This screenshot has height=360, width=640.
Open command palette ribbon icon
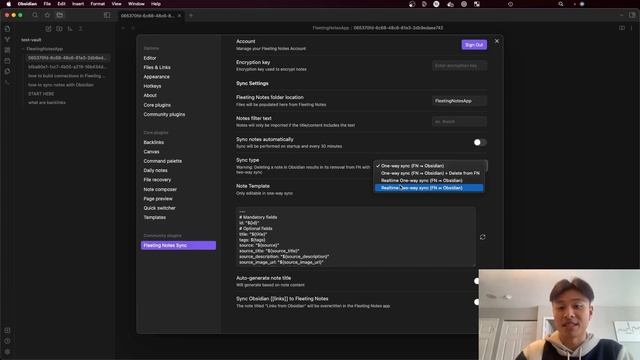(7, 82)
